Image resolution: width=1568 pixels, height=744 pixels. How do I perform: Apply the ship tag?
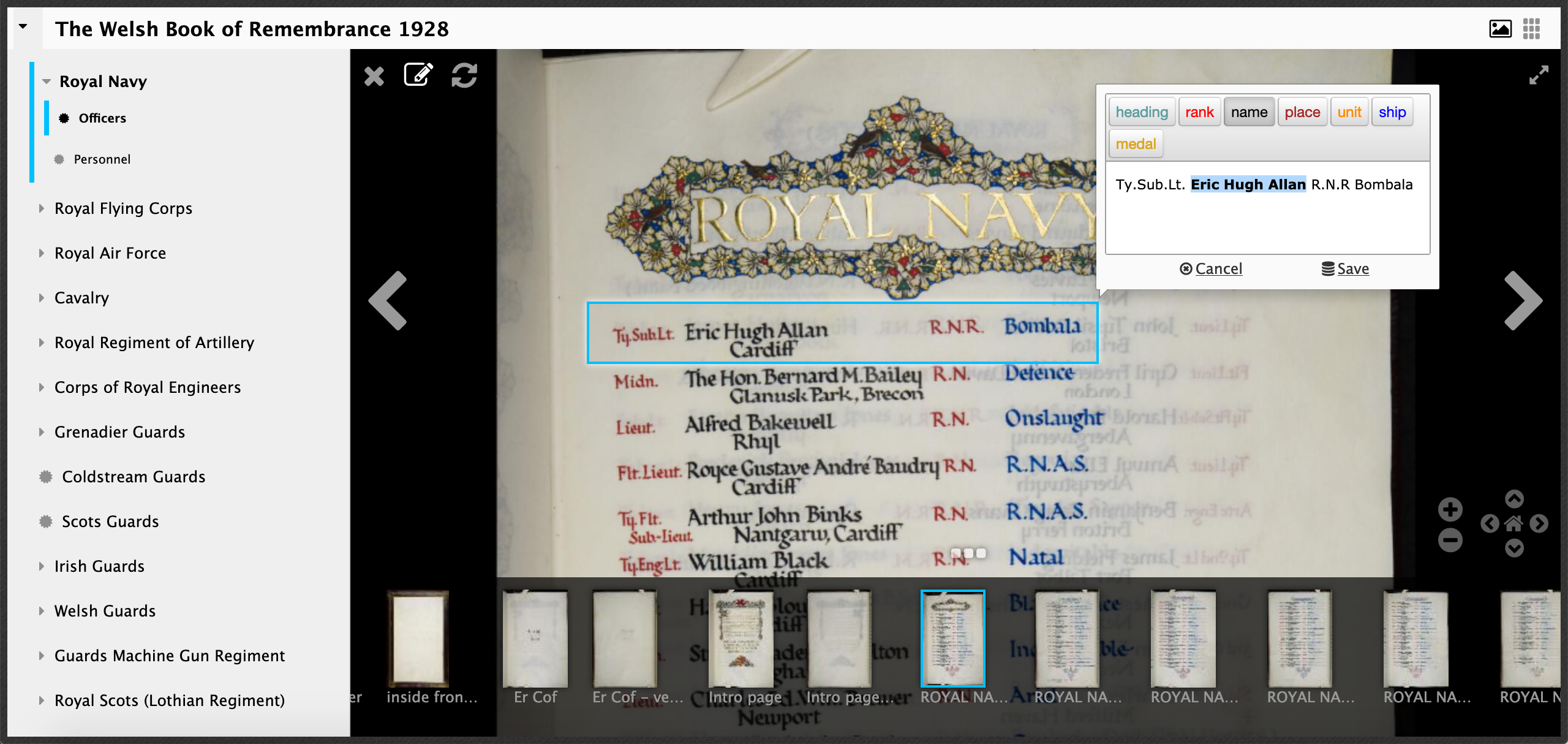click(x=1392, y=112)
